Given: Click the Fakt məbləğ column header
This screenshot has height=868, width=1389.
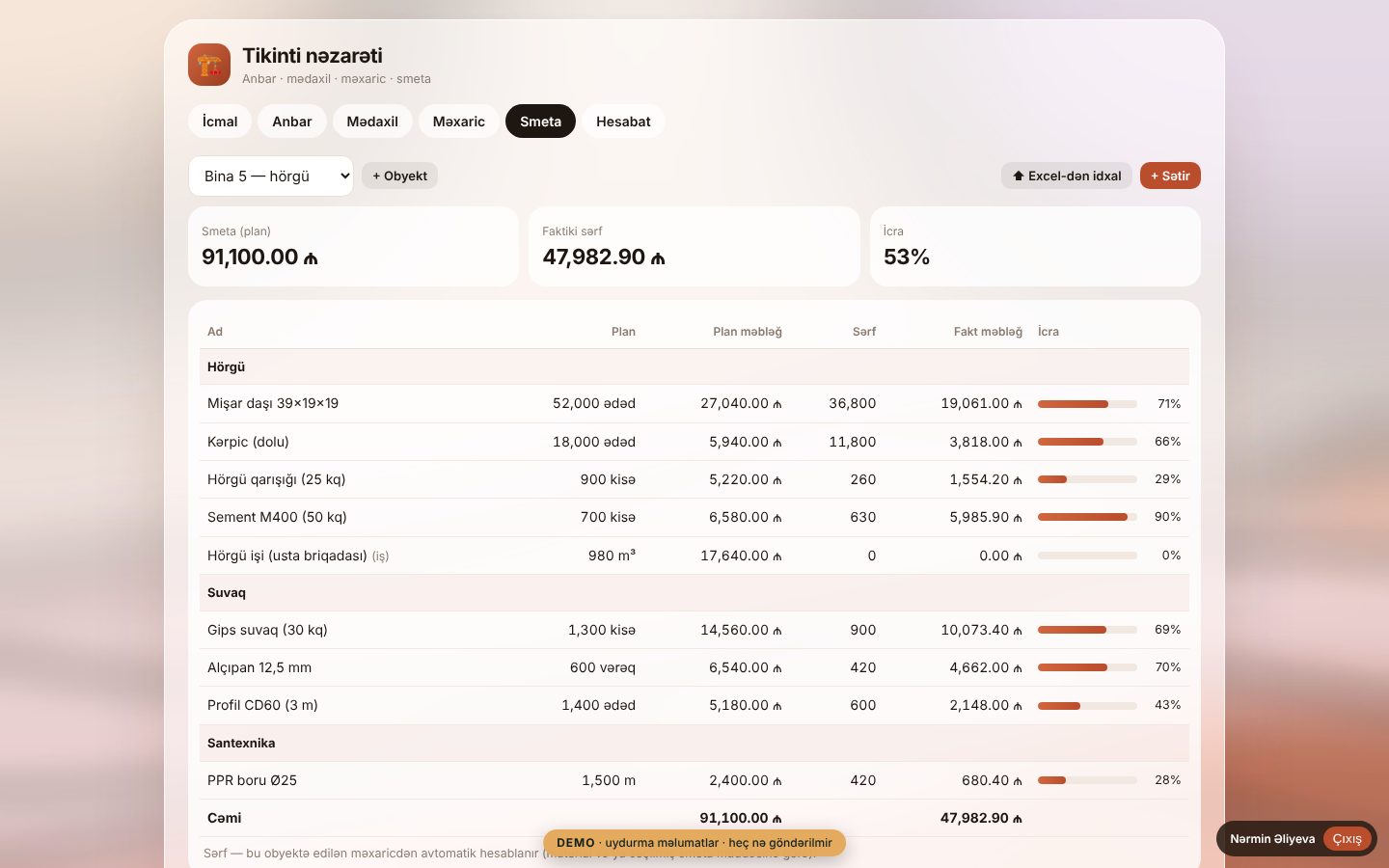Looking at the screenshot, I should coord(988,332).
